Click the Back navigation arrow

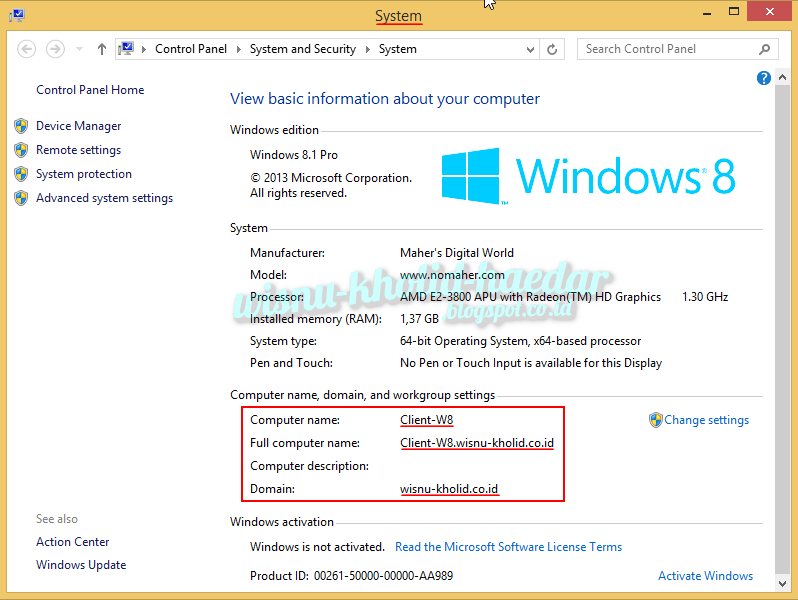point(26,49)
